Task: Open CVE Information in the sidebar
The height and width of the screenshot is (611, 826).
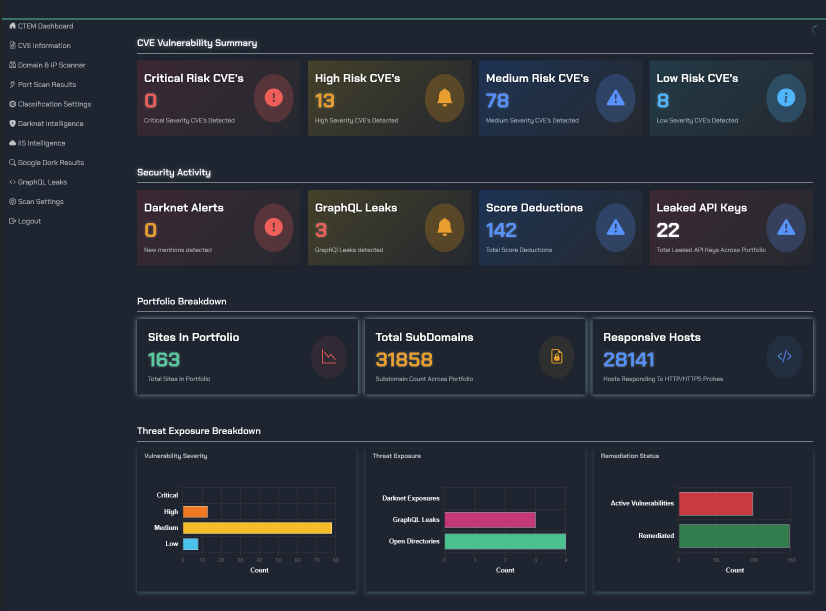Action: tap(44, 46)
